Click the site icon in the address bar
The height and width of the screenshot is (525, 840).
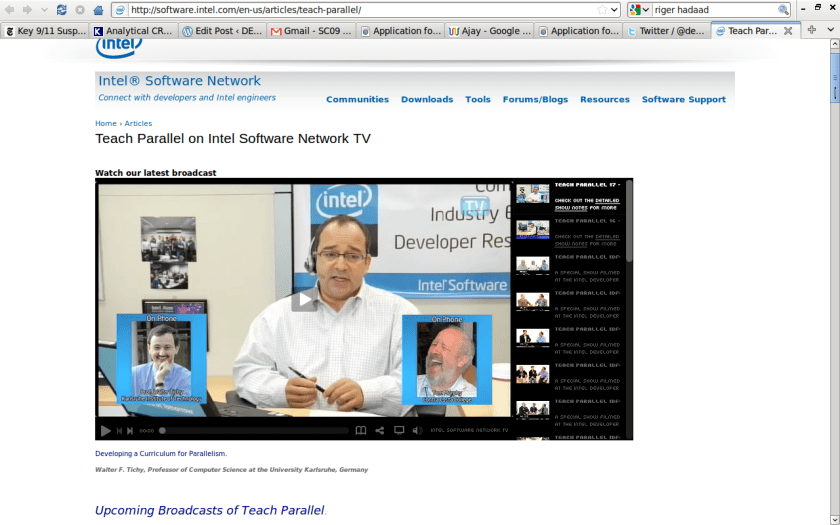coord(121,10)
